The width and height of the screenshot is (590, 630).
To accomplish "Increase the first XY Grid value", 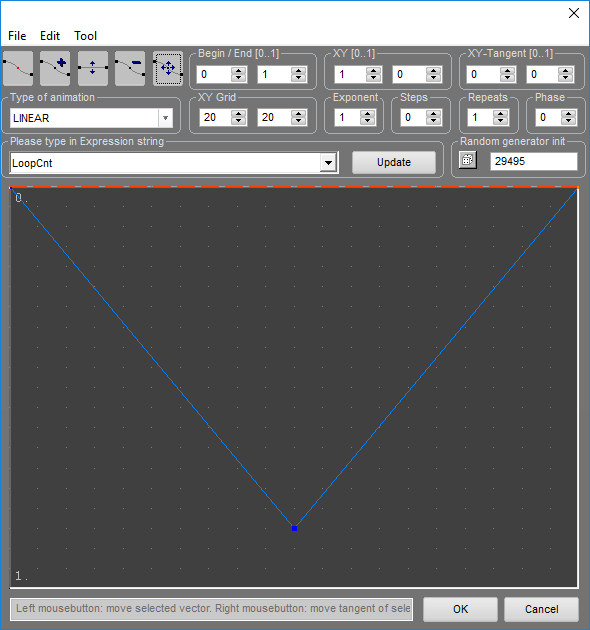I will (239, 113).
